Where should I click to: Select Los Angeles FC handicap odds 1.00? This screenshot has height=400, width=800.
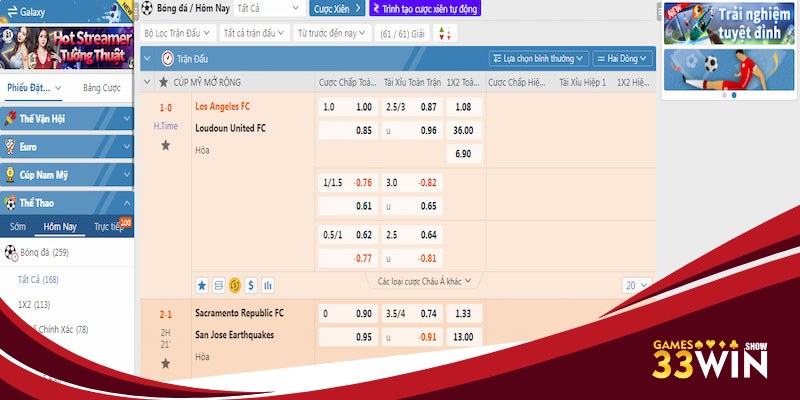click(348, 107)
